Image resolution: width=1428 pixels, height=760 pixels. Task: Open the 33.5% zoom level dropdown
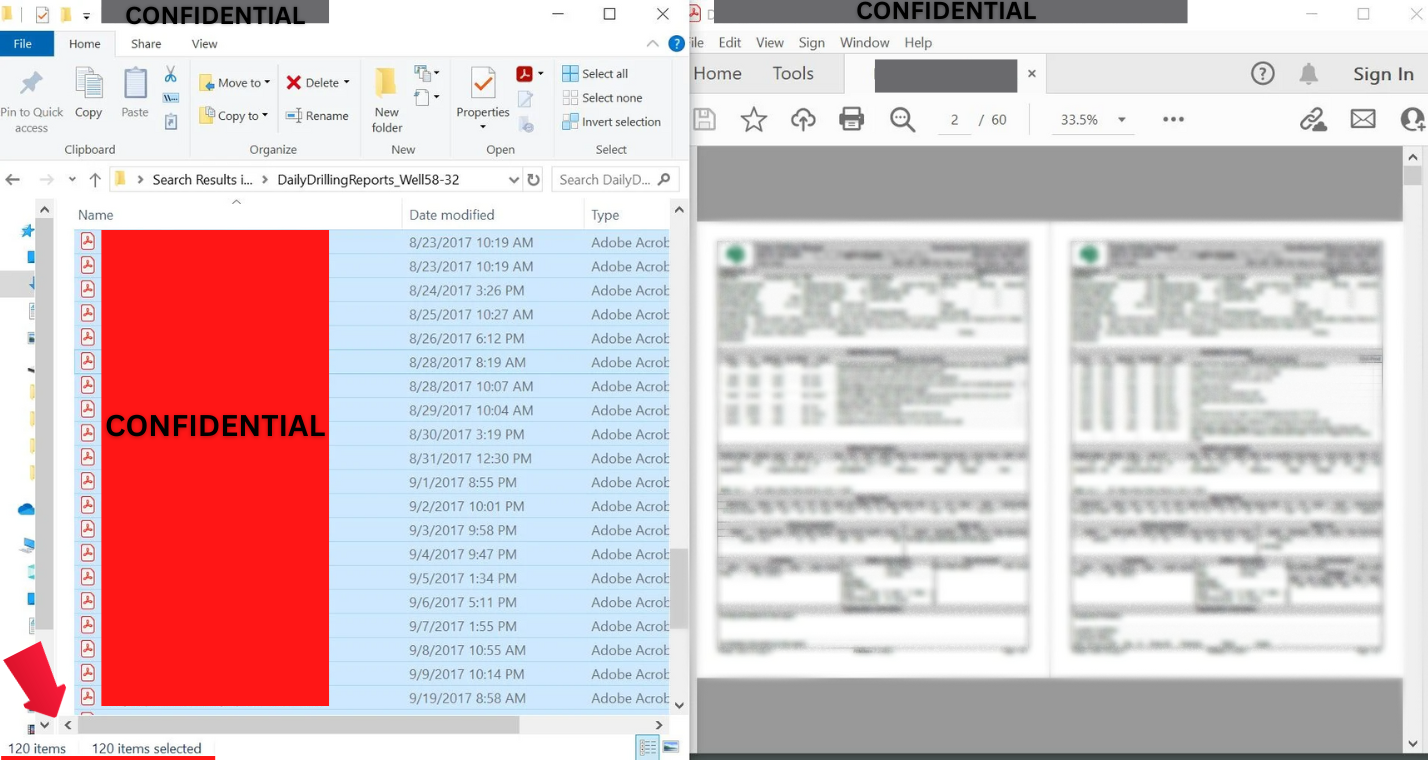(x=1122, y=120)
